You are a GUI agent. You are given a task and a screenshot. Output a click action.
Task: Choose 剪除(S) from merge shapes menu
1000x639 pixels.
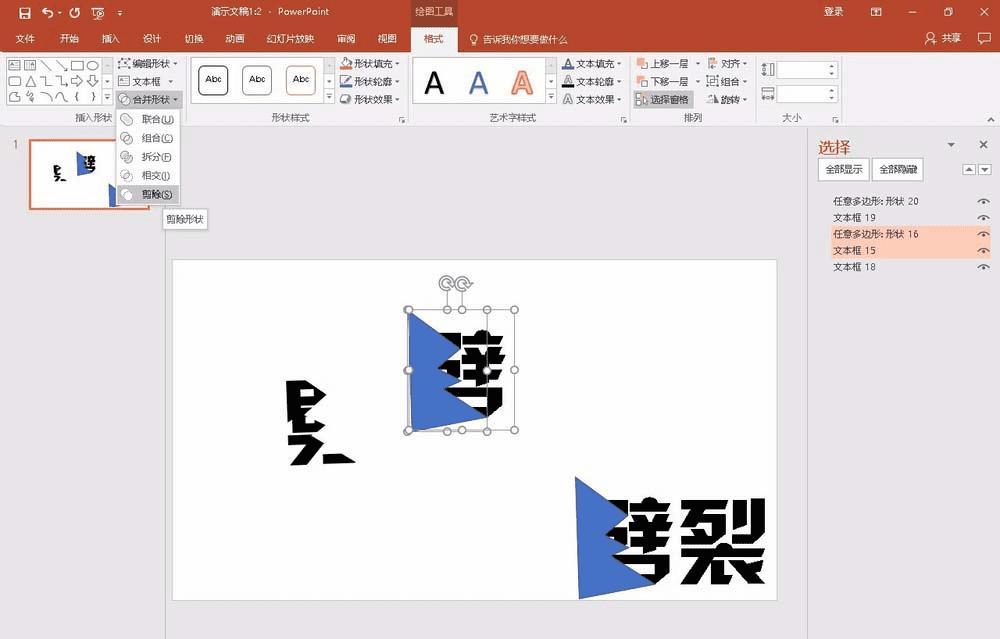pyautogui.click(x=148, y=195)
